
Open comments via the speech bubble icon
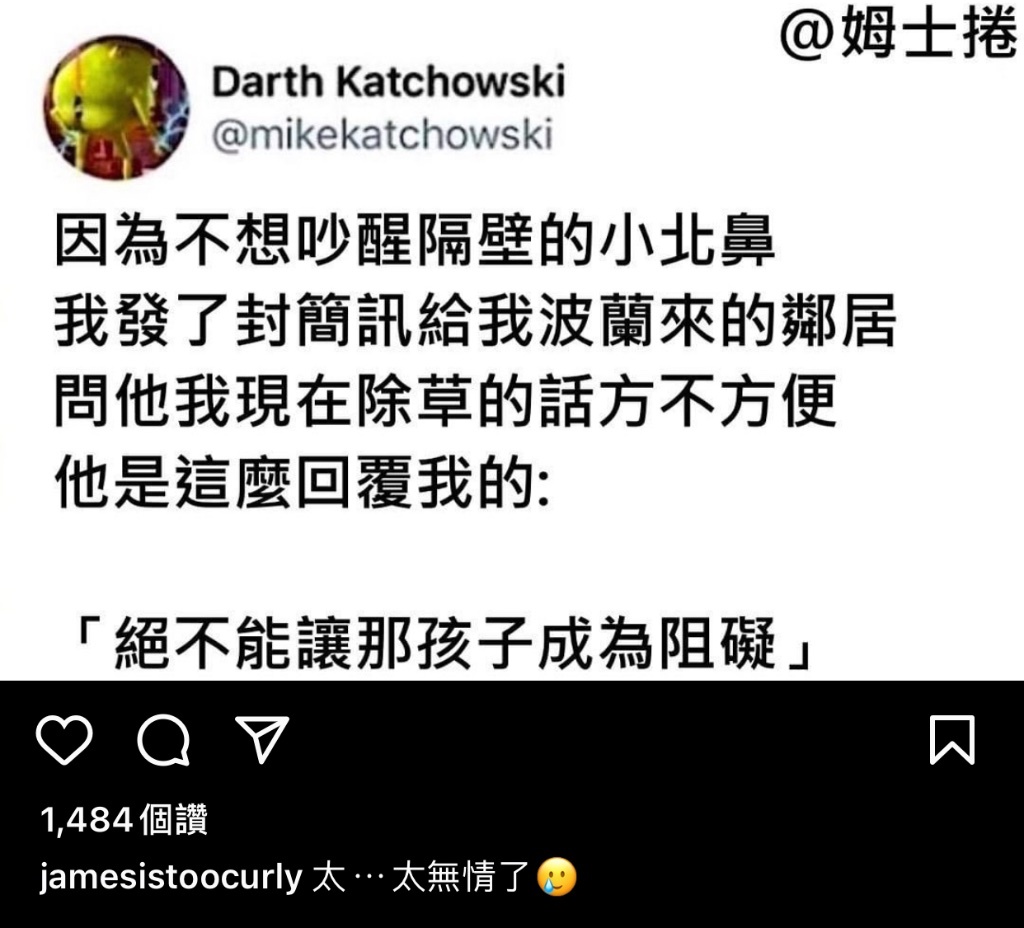pos(163,739)
